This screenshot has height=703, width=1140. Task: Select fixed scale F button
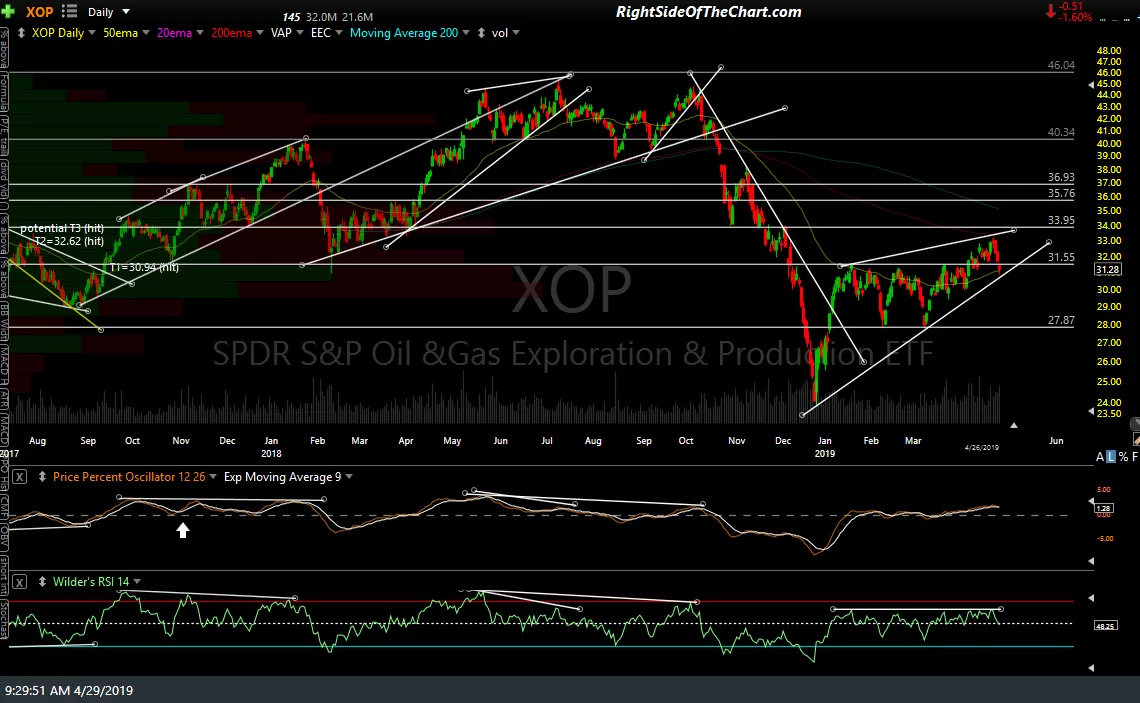pos(1135,457)
